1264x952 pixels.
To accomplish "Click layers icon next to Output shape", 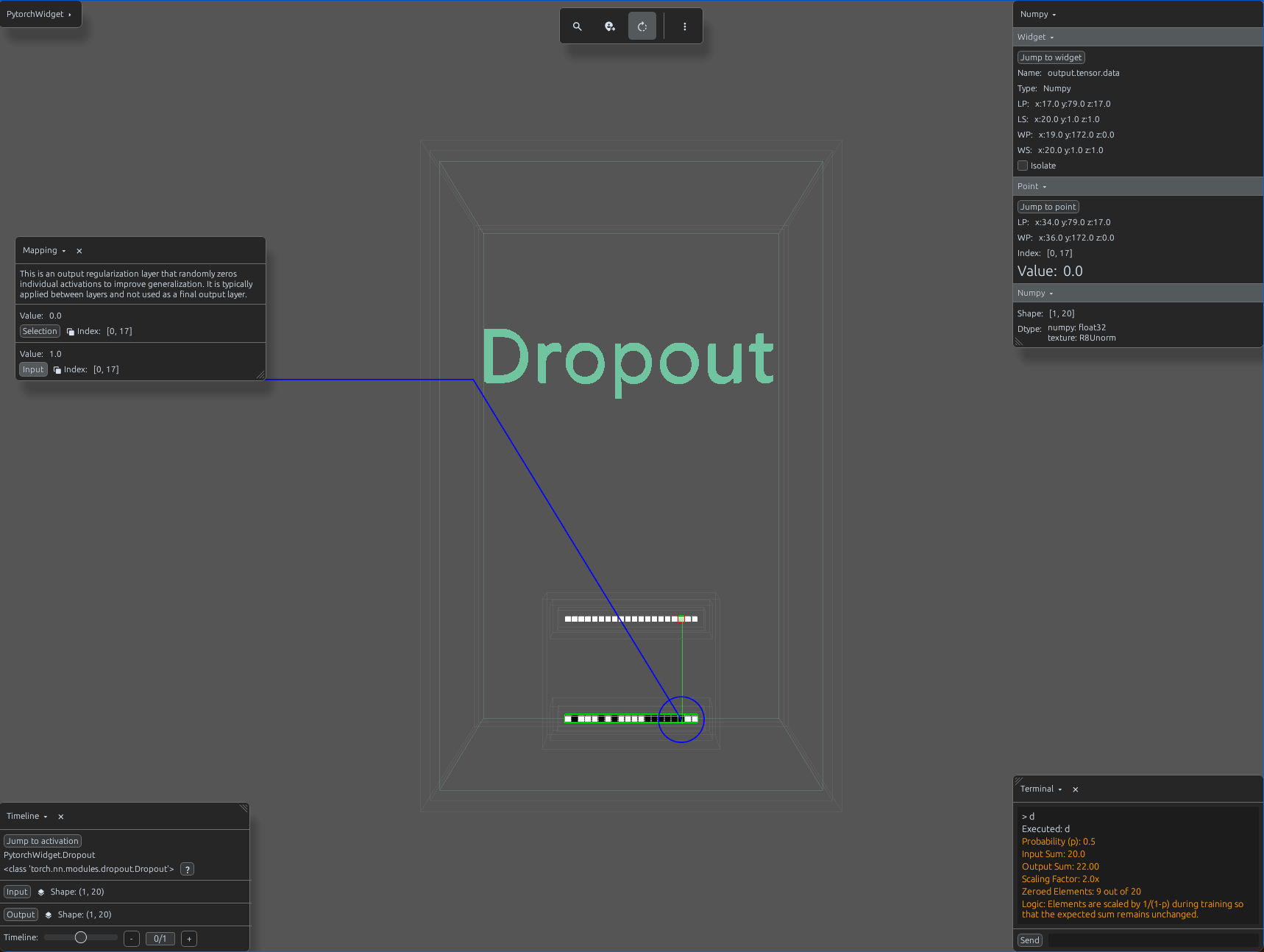I will [49, 914].
